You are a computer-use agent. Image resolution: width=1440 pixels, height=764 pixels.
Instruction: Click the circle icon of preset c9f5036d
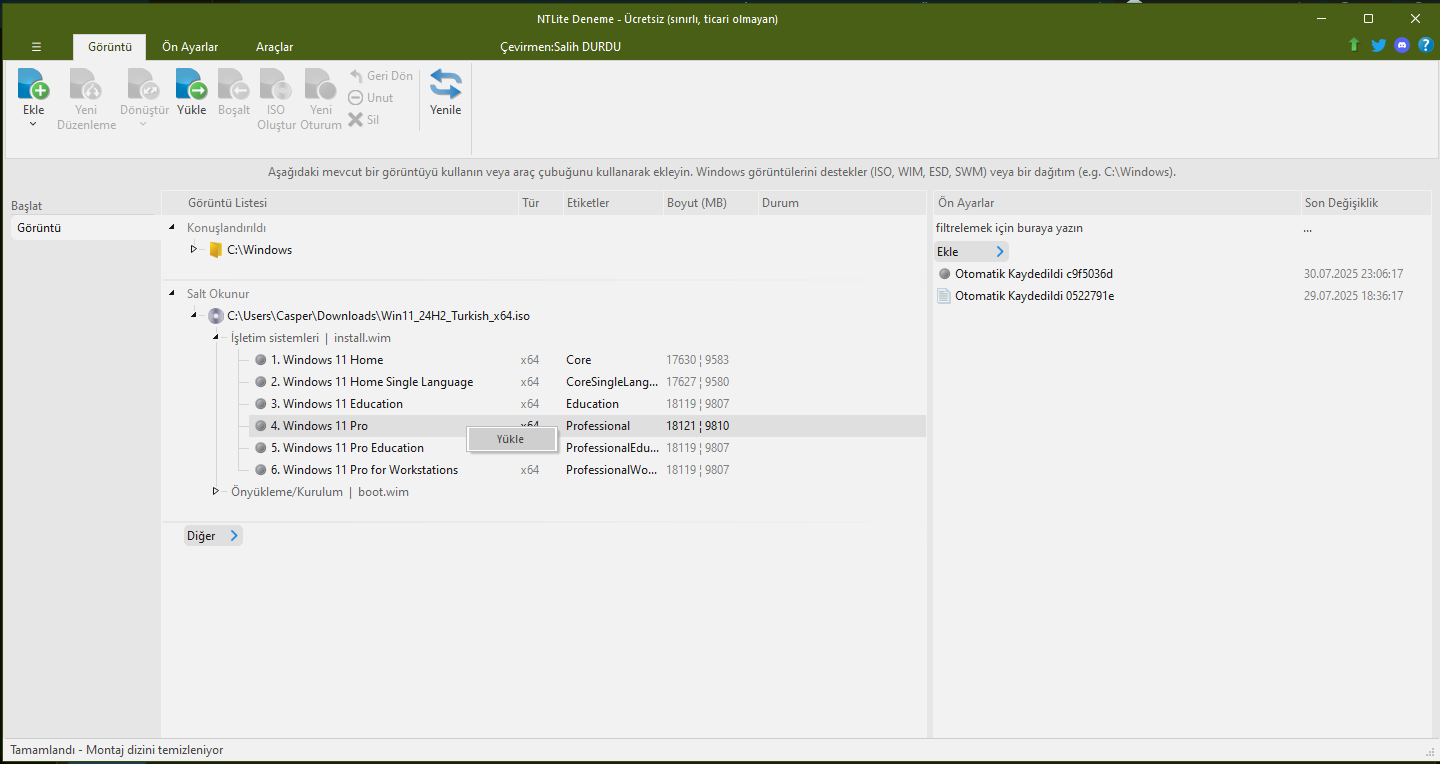pyautogui.click(x=944, y=274)
